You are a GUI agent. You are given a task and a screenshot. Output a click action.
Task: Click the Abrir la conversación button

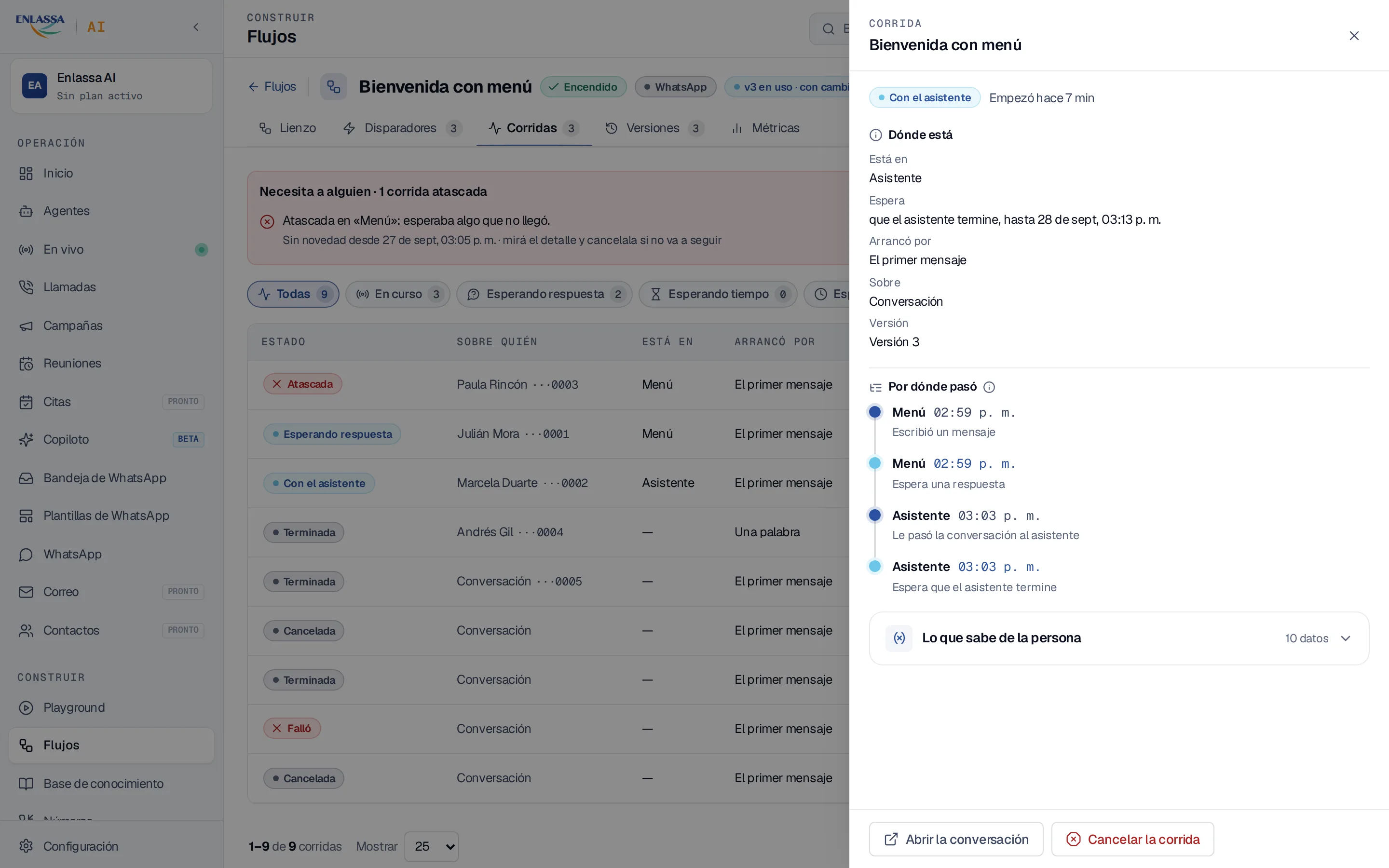pos(955,839)
